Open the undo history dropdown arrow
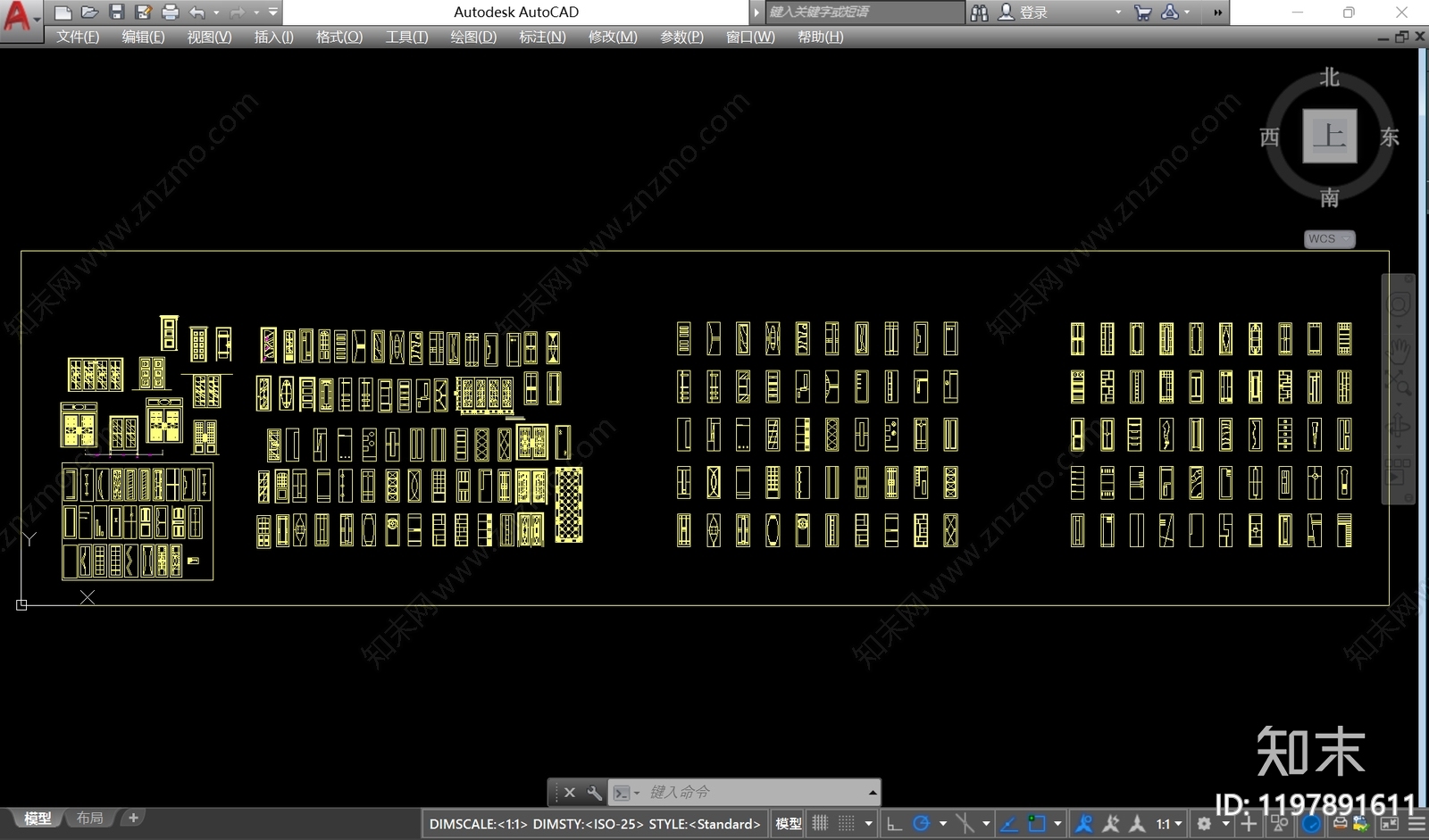 [x=216, y=12]
